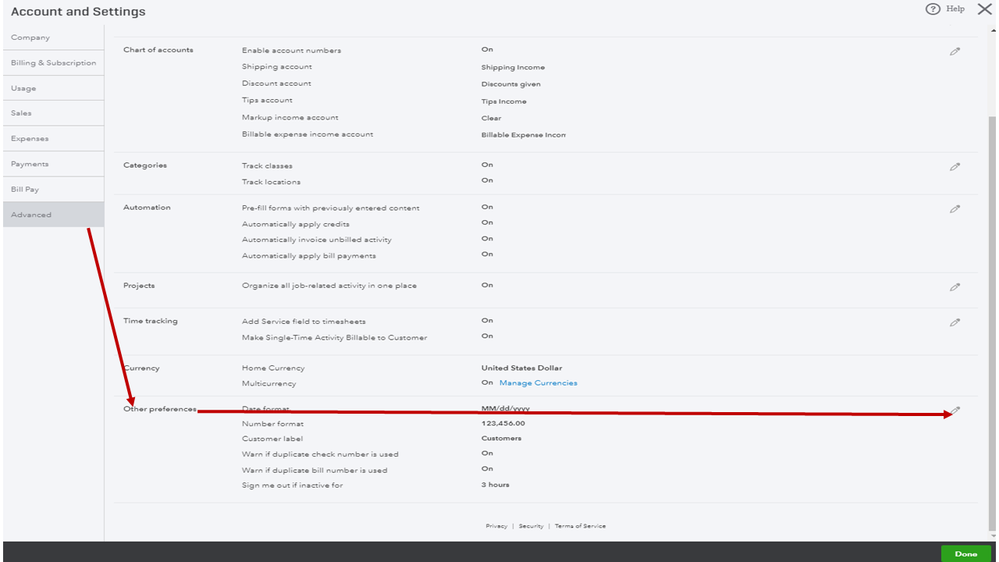The height and width of the screenshot is (562, 999).
Task: Edit the Categories section with pencil icon
Action: (x=955, y=167)
